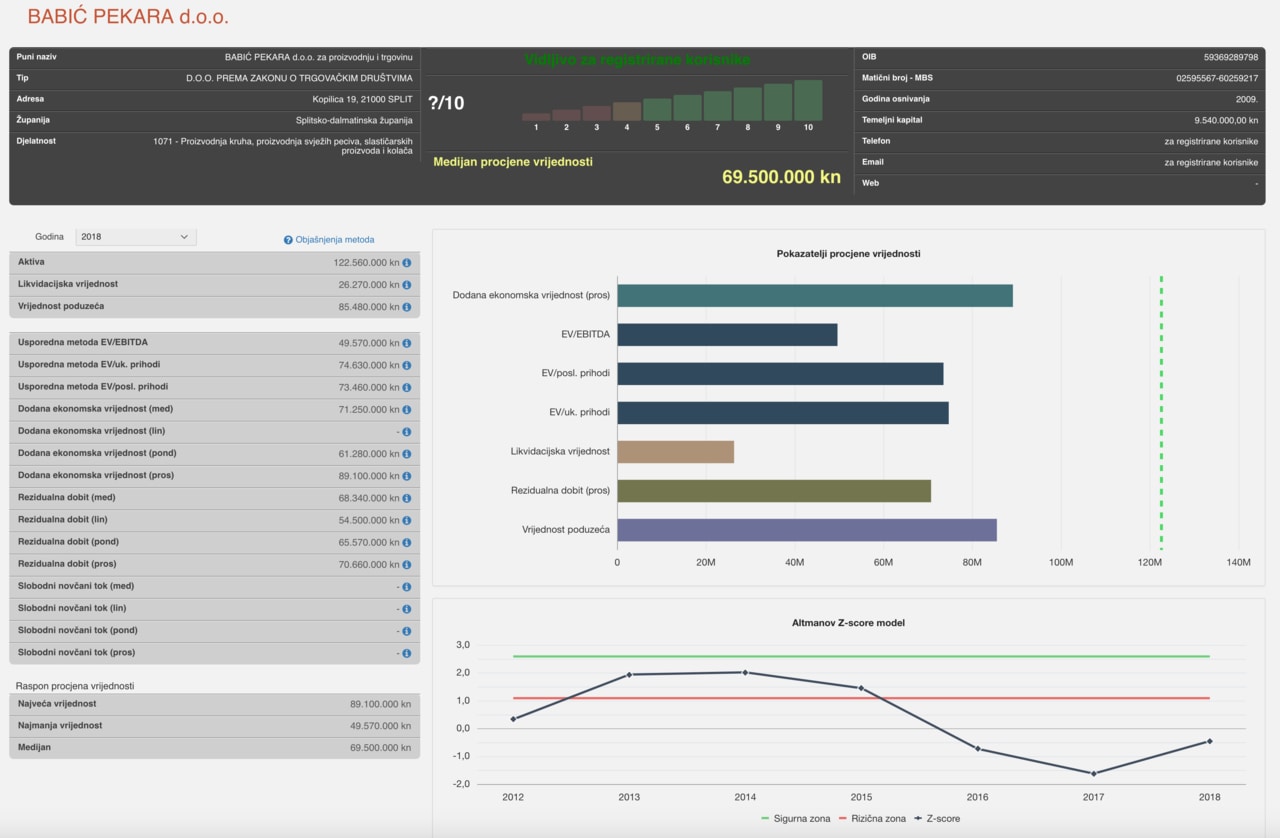This screenshot has height=838, width=1280.
Task: Click the rating bar labeled 10
Action: (x=808, y=101)
